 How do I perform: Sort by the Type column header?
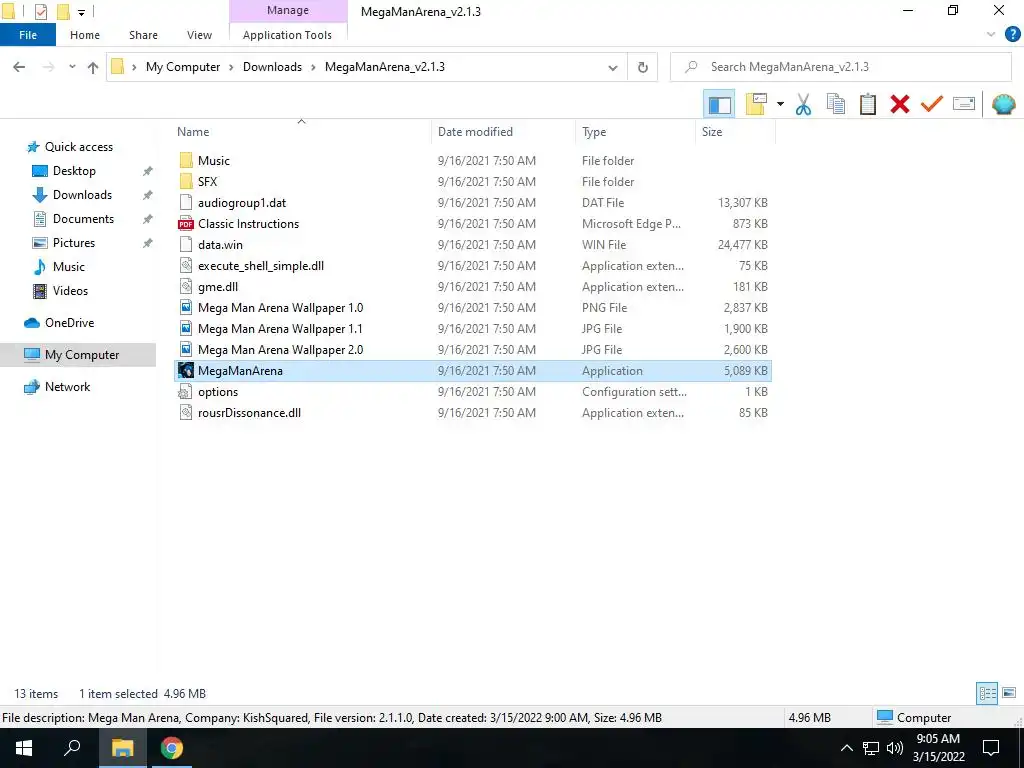pos(635,132)
